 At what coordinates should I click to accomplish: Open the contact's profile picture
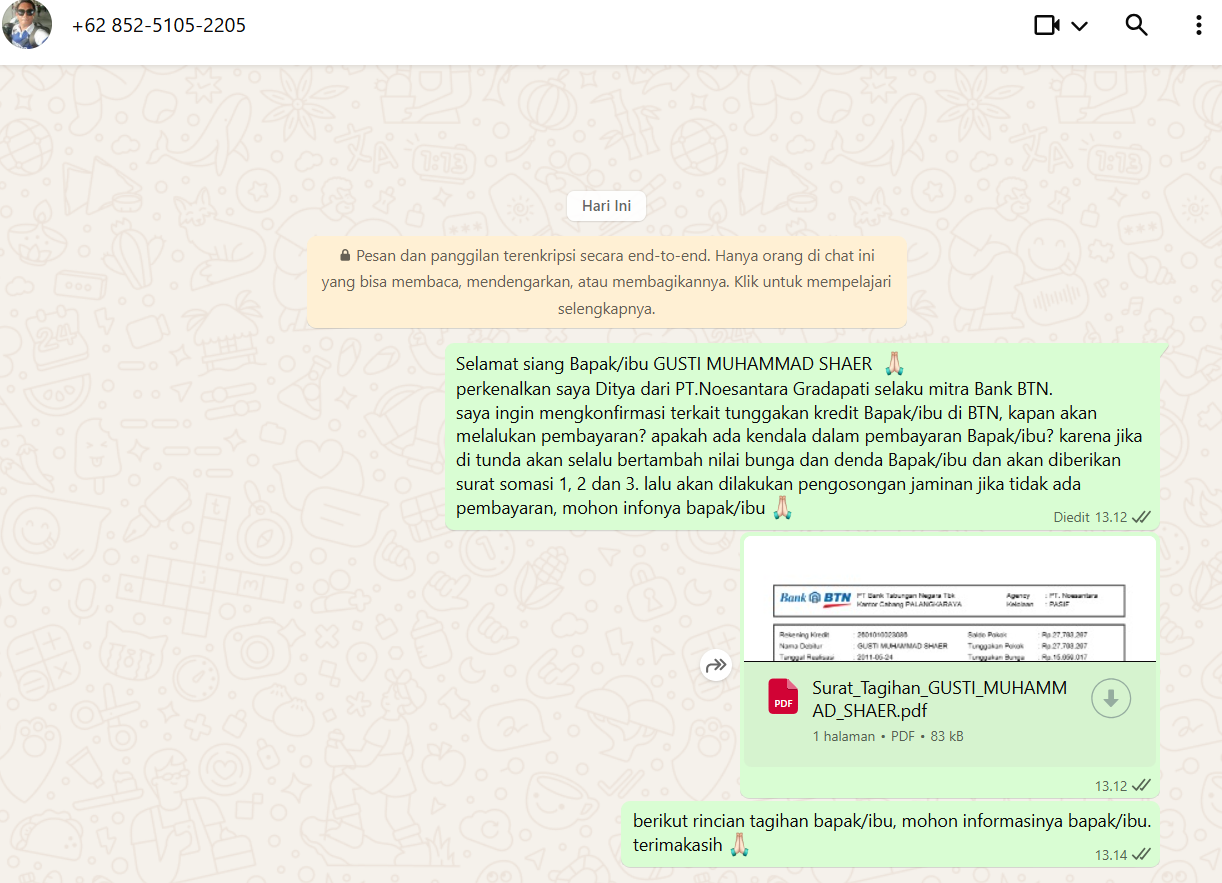(27, 25)
